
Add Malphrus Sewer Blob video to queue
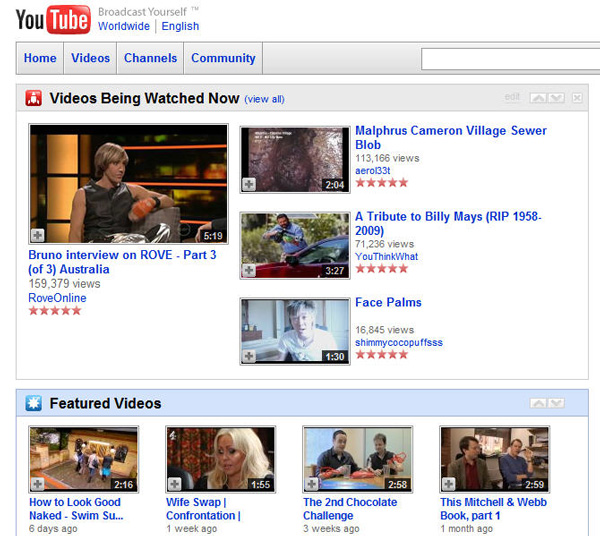249,184
